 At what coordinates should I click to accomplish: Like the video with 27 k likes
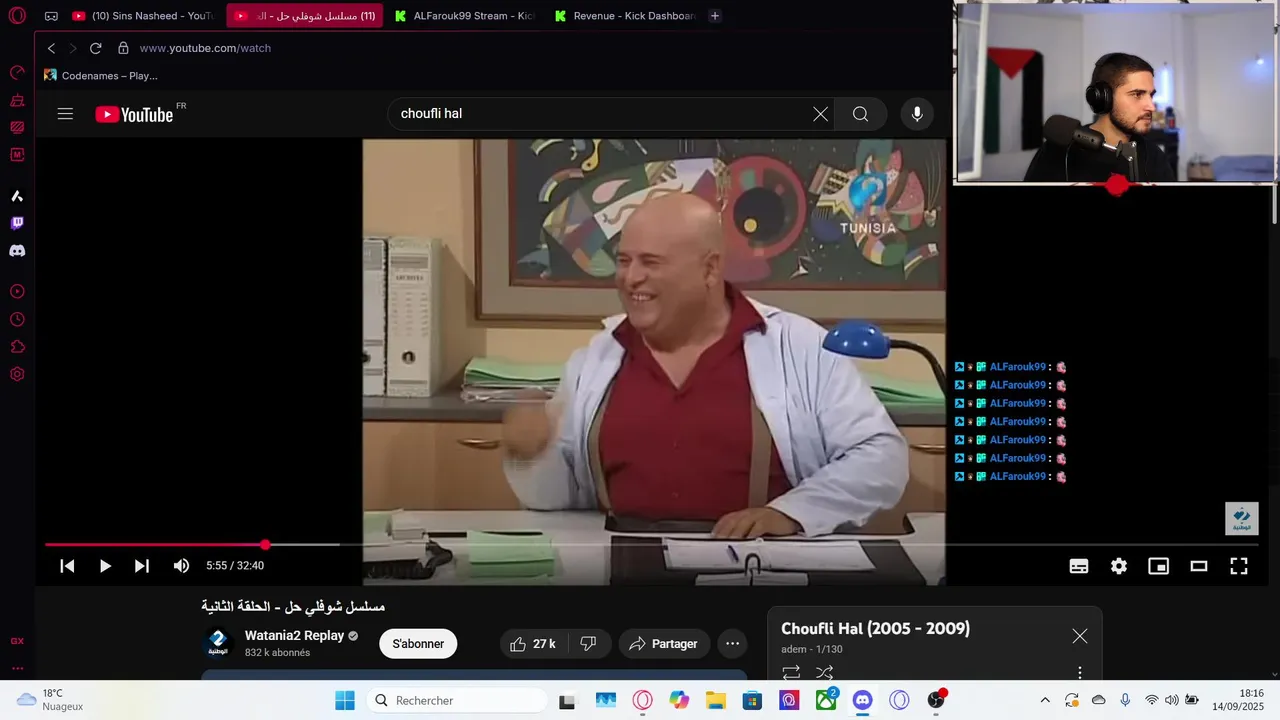[533, 644]
